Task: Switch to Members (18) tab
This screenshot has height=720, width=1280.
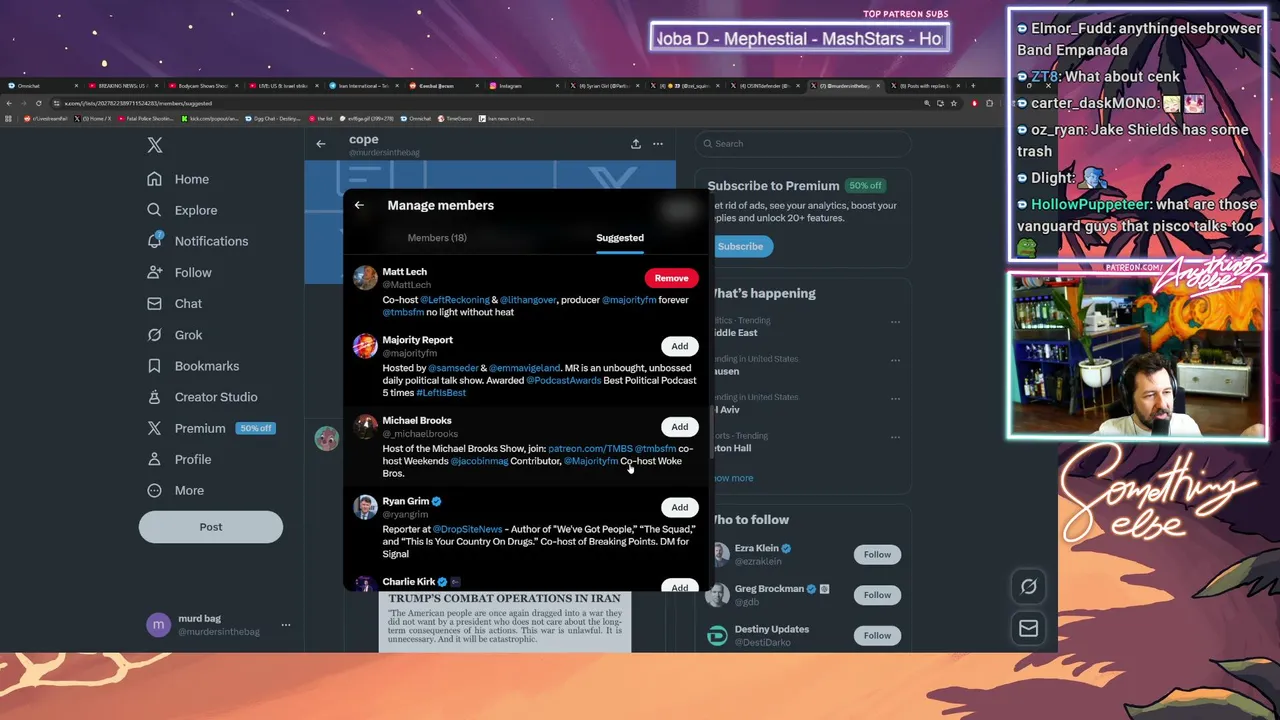Action: point(437,238)
